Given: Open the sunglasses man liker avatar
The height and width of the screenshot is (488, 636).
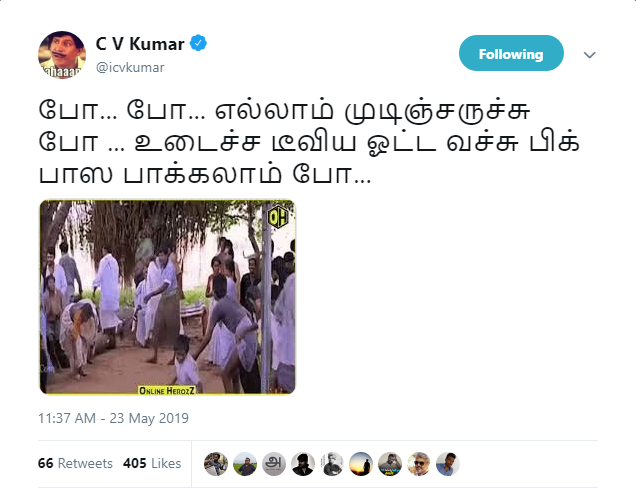Looking at the screenshot, I should pos(419,464).
